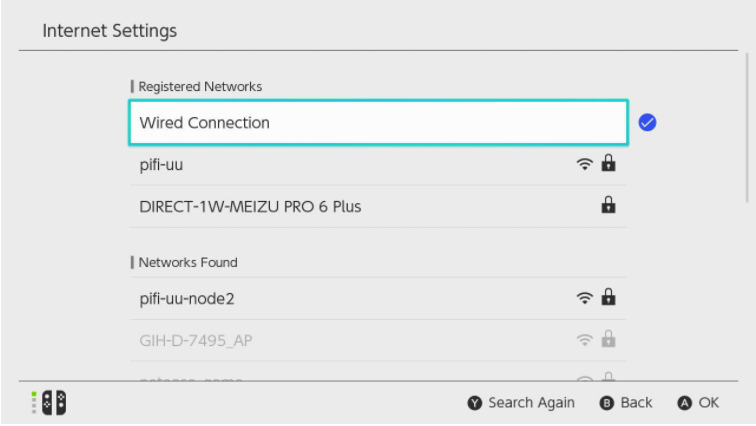Screen dimensions: 756x426
Task: Click the lock icon next to pifi-uu
Action: [608, 163]
